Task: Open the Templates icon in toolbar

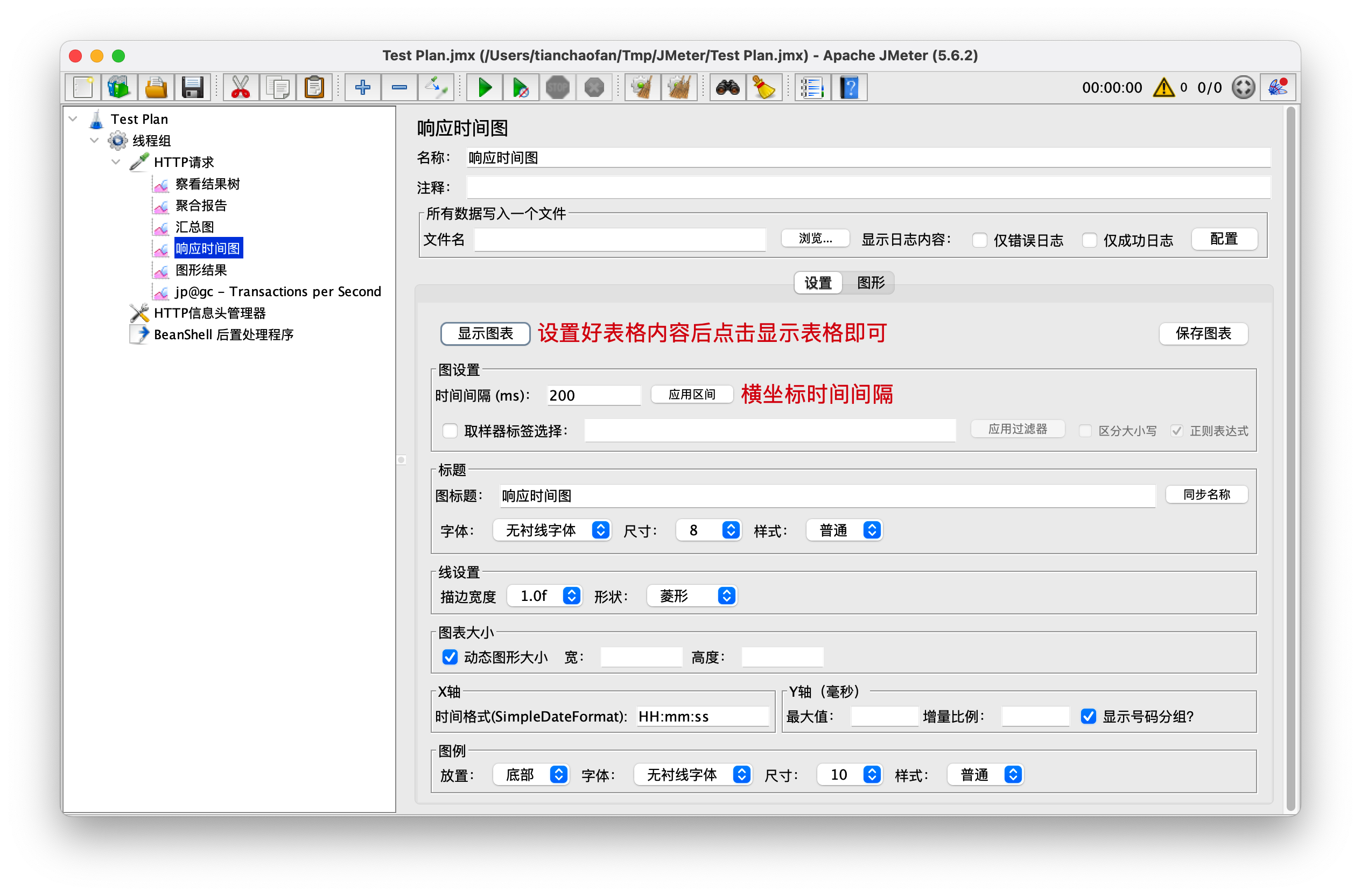Action: click(120, 87)
